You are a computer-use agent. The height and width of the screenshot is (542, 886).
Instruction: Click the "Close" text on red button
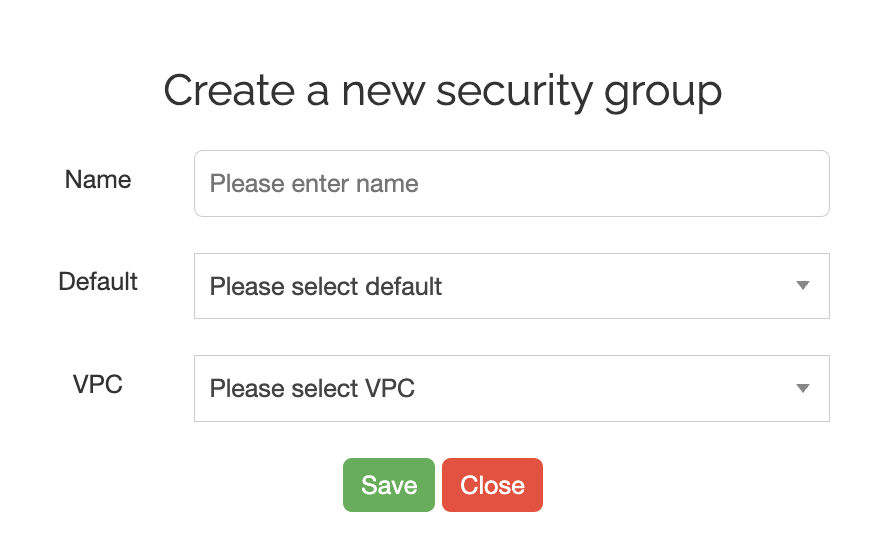tap(492, 485)
